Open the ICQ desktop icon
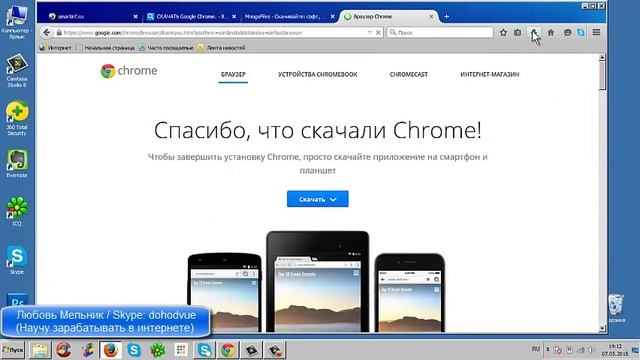Viewport: 640px width, 360px height. coord(17,211)
